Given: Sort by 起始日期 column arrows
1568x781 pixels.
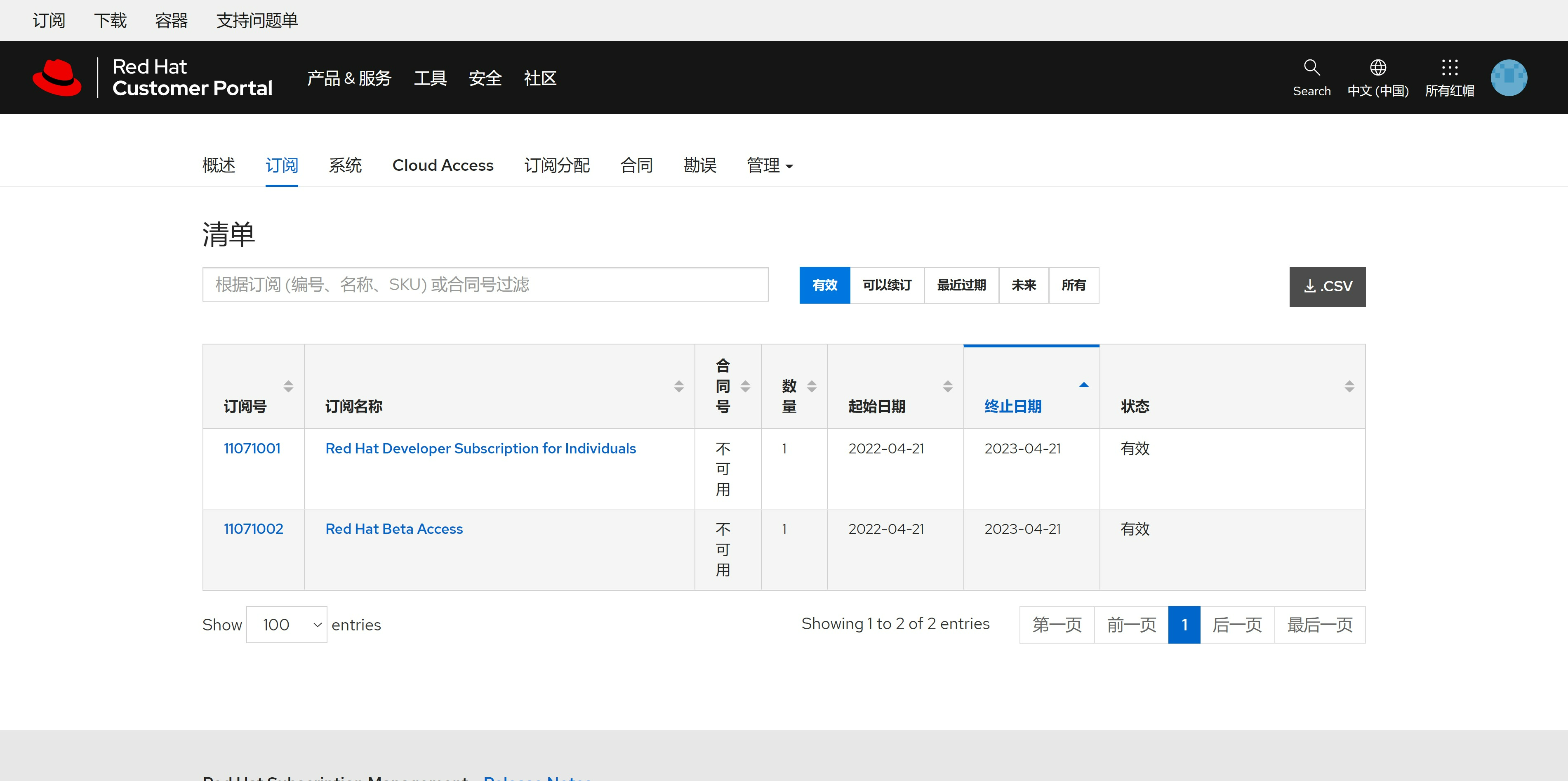Looking at the screenshot, I should point(947,386).
